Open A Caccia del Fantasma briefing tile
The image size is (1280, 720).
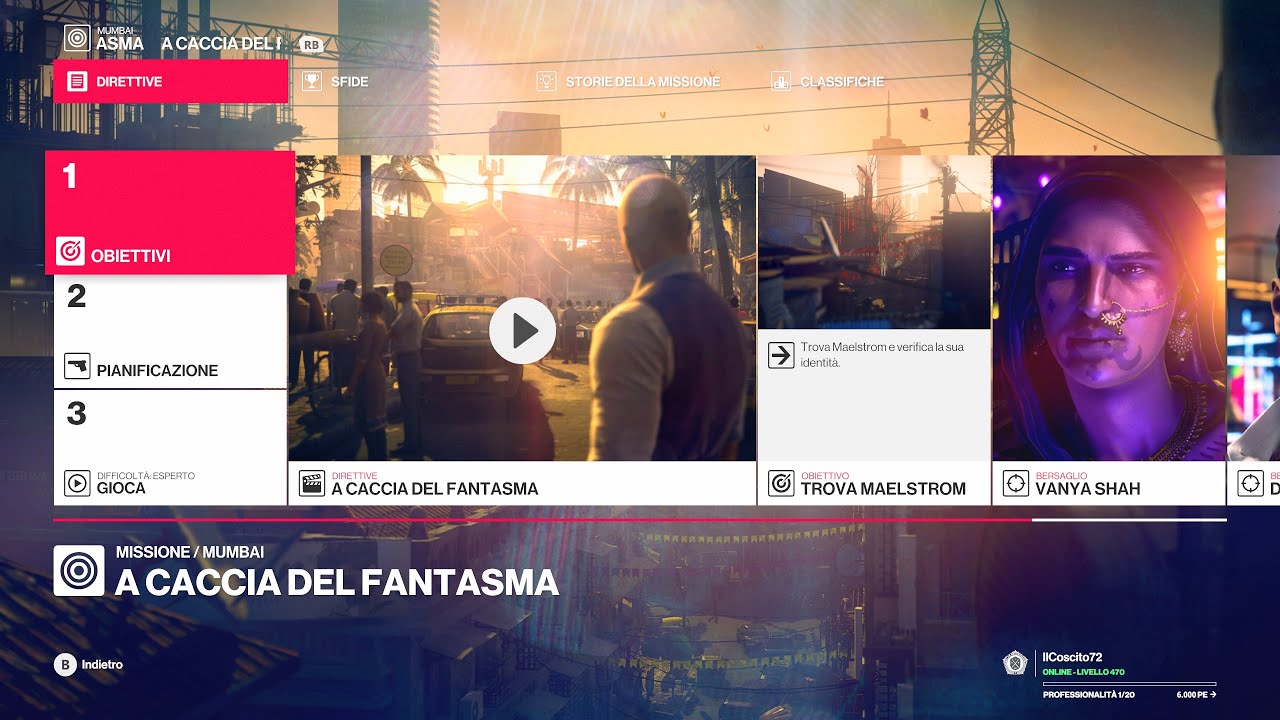point(522,330)
